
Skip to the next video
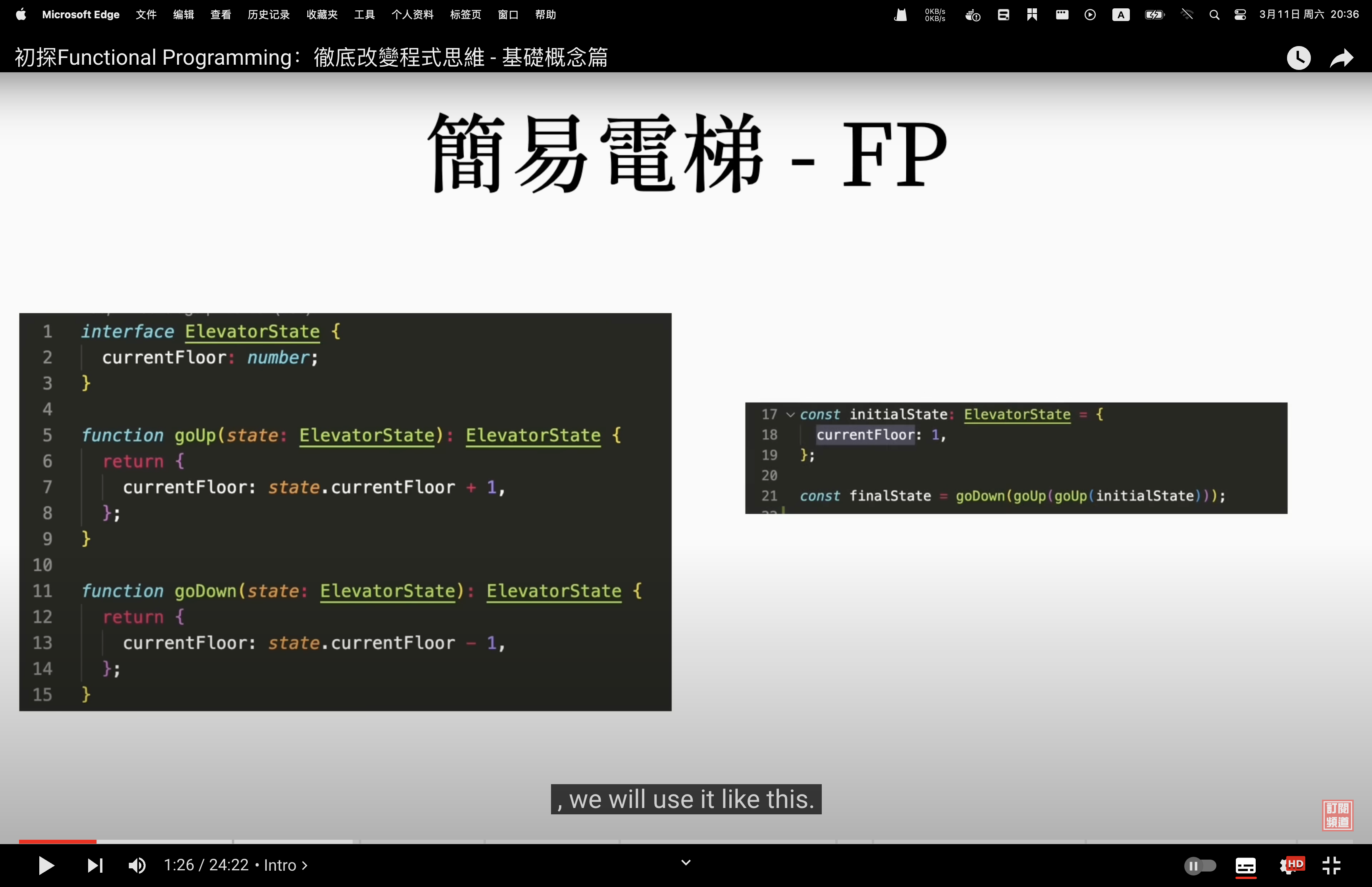click(95, 865)
